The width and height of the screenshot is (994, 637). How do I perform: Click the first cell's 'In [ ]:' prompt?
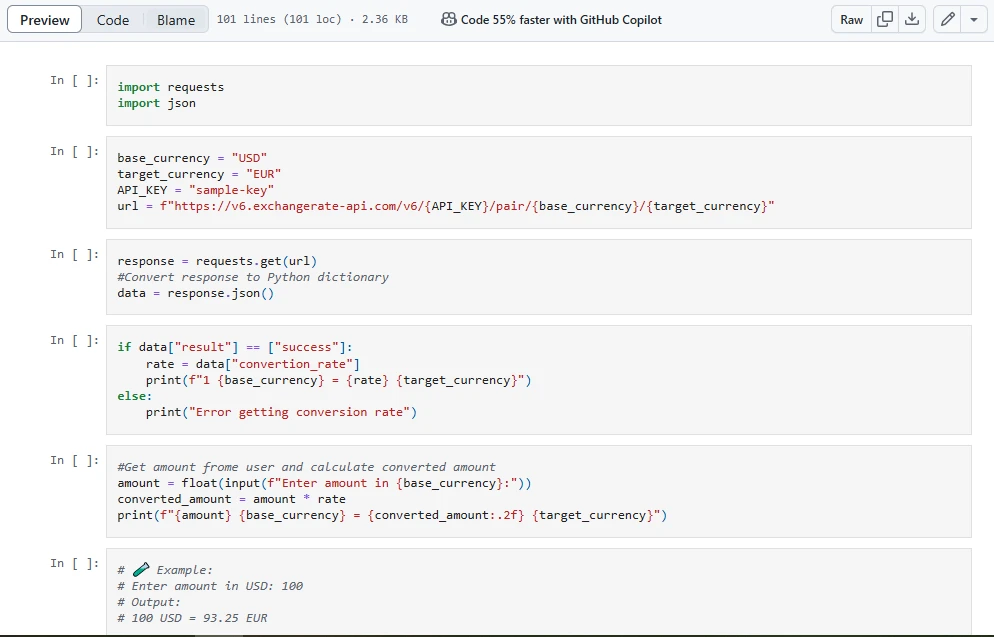[75, 80]
